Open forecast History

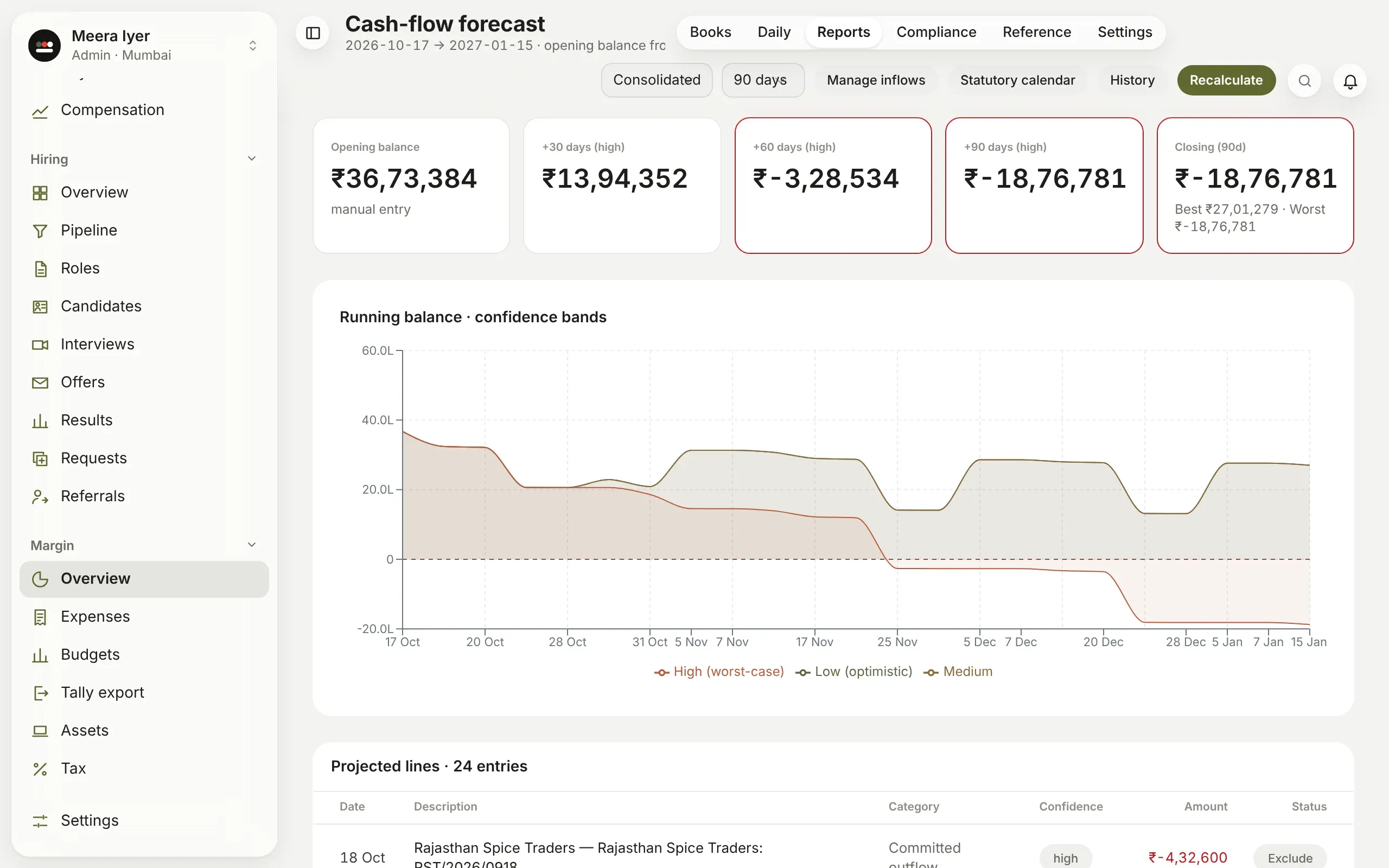tap(1132, 80)
